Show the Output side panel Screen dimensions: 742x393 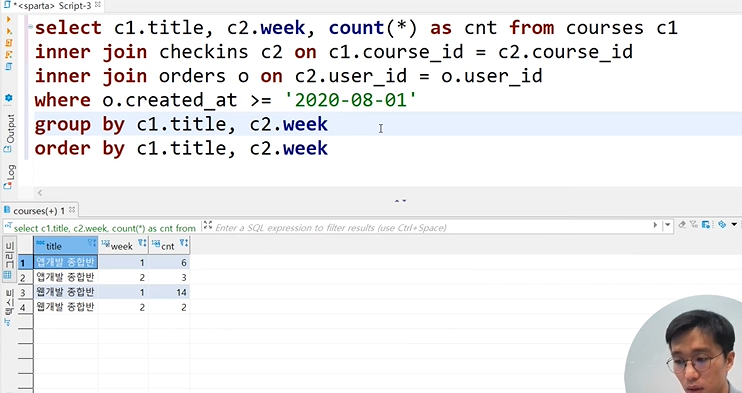(x=9, y=134)
